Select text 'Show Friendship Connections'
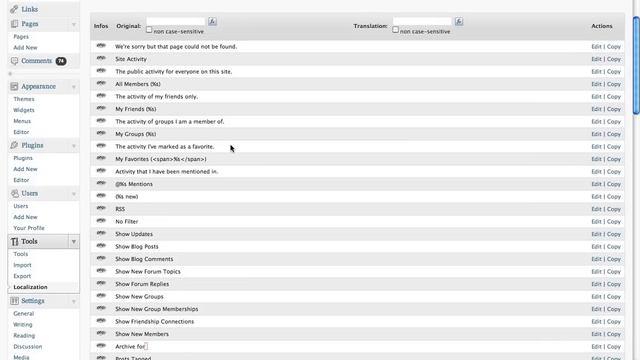 tap(154, 322)
